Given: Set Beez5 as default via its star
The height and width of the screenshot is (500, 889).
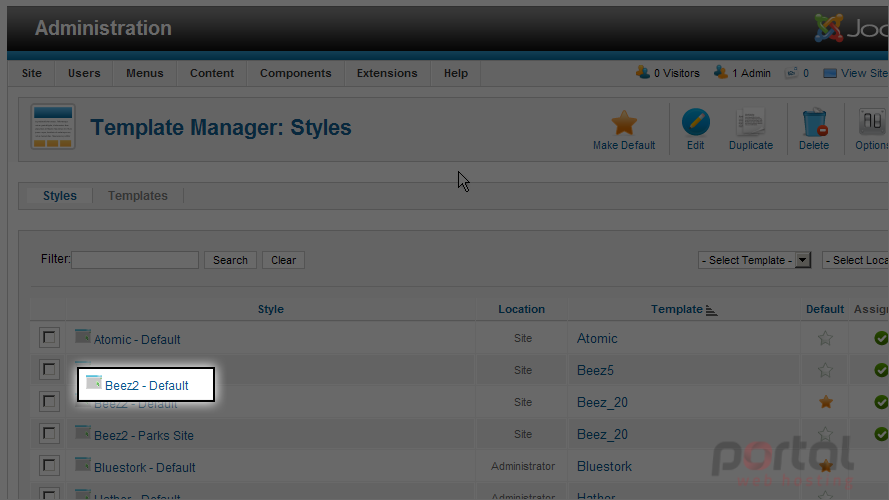Looking at the screenshot, I should [826, 370].
